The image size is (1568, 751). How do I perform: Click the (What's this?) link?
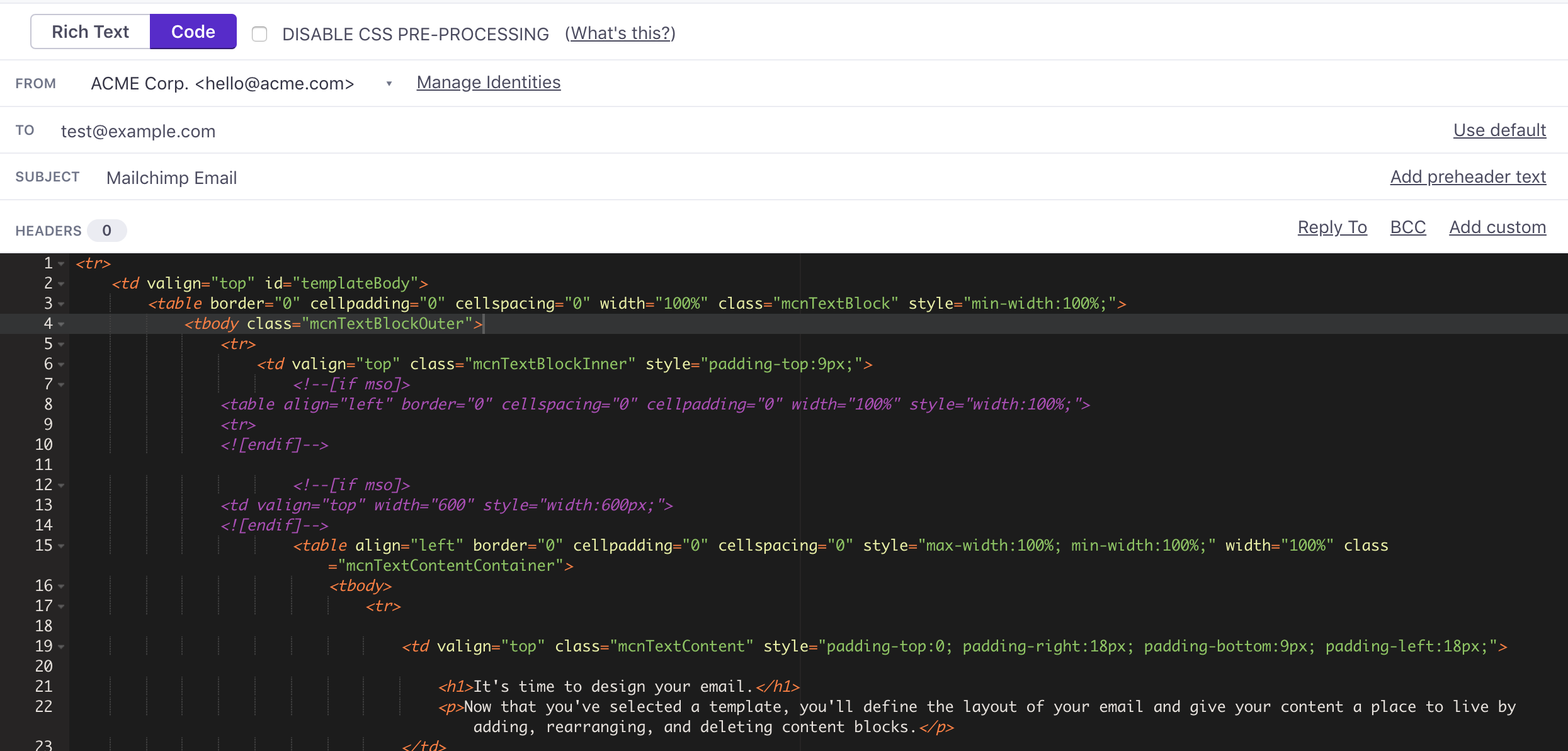620,33
